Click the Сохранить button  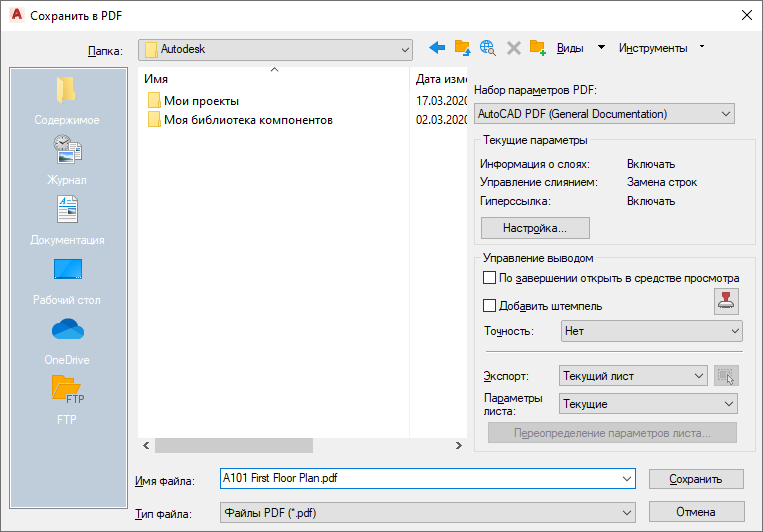[x=696, y=479]
